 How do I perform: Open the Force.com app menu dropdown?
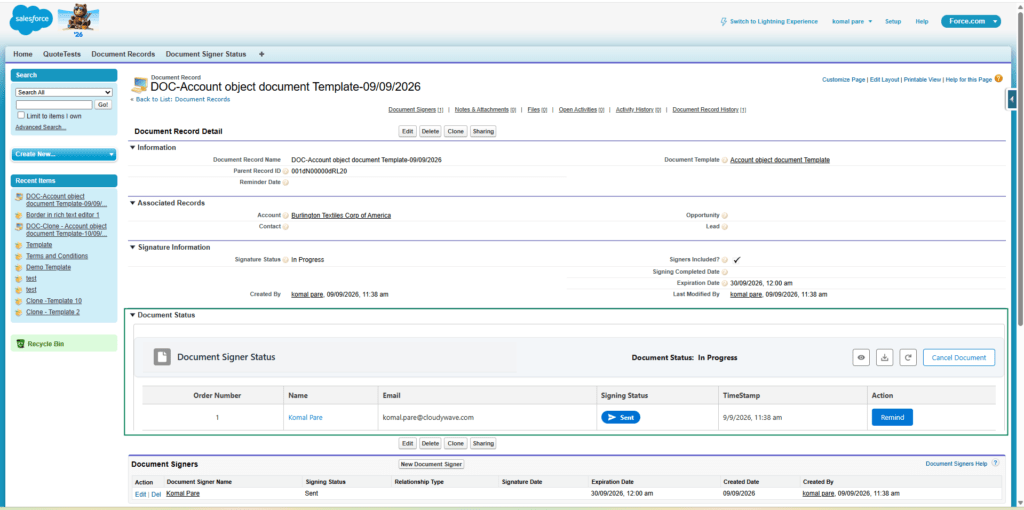971,22
